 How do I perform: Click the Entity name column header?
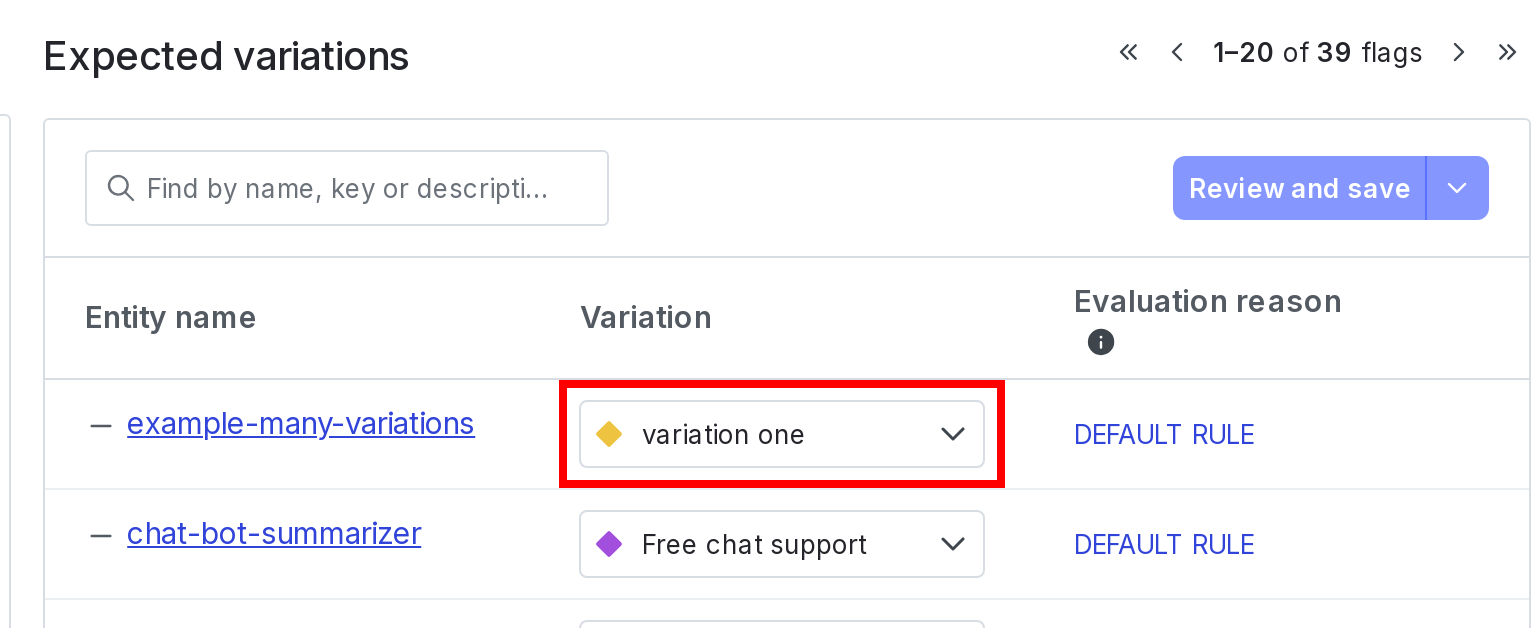click(170, 318)
